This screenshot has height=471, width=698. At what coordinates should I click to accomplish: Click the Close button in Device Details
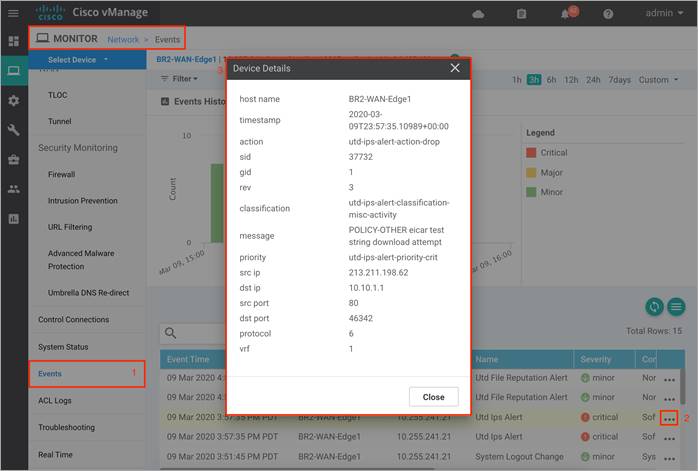click(x=433, y=397)
